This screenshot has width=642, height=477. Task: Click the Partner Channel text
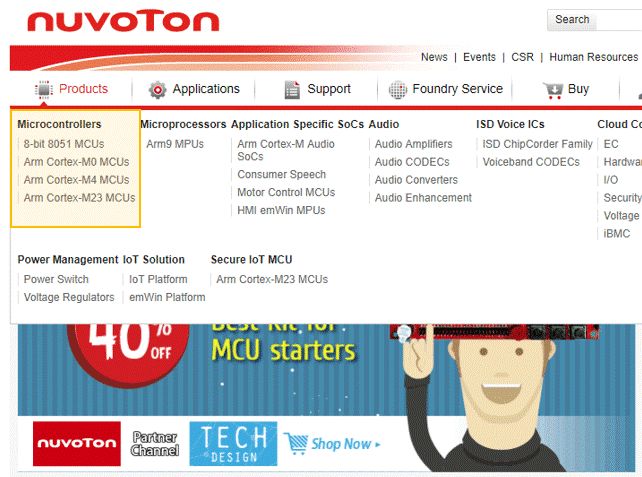[155, 444]
